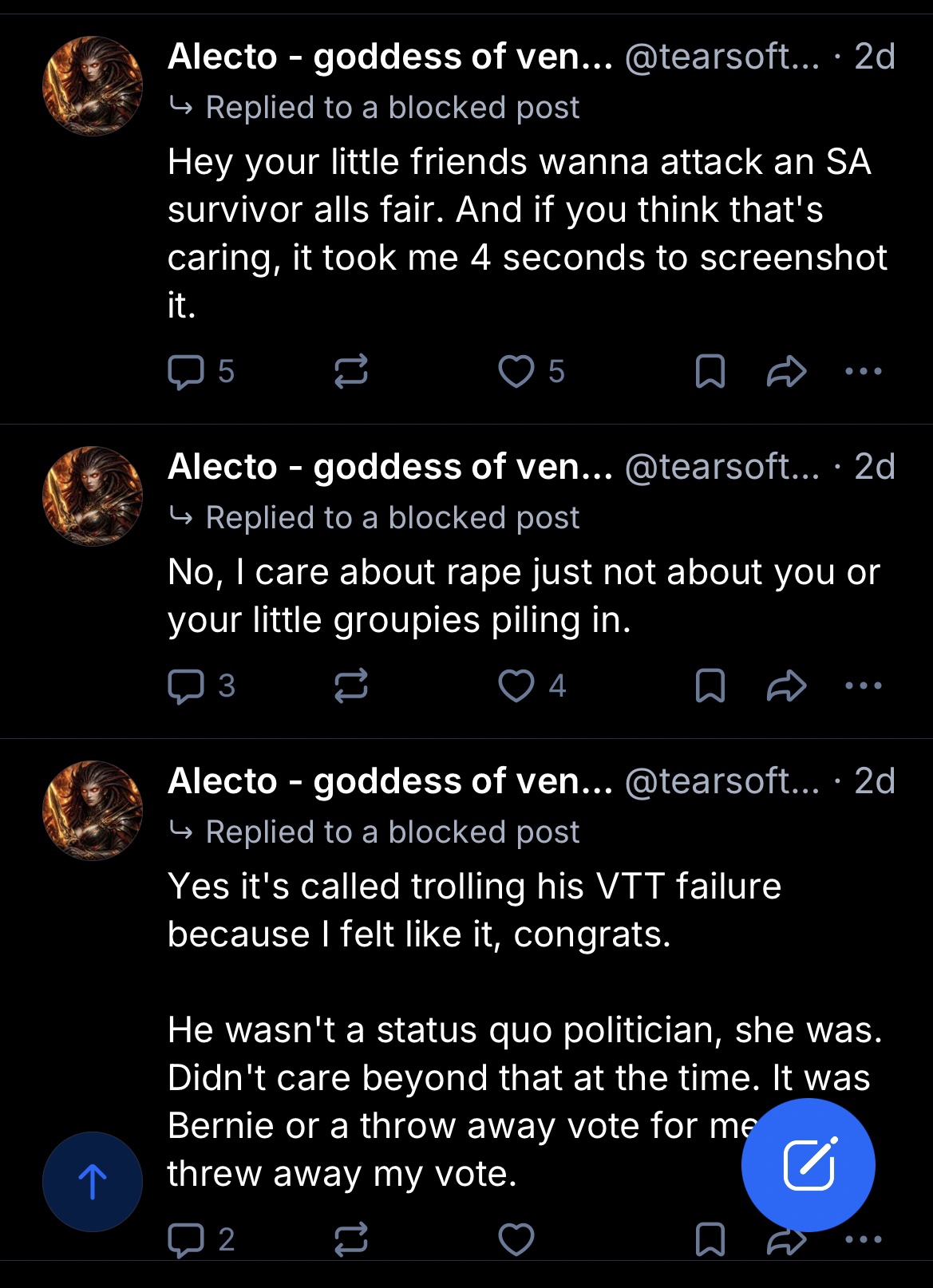Open second post's three-dot menu
933x1288 pixels.
[863, 686]
